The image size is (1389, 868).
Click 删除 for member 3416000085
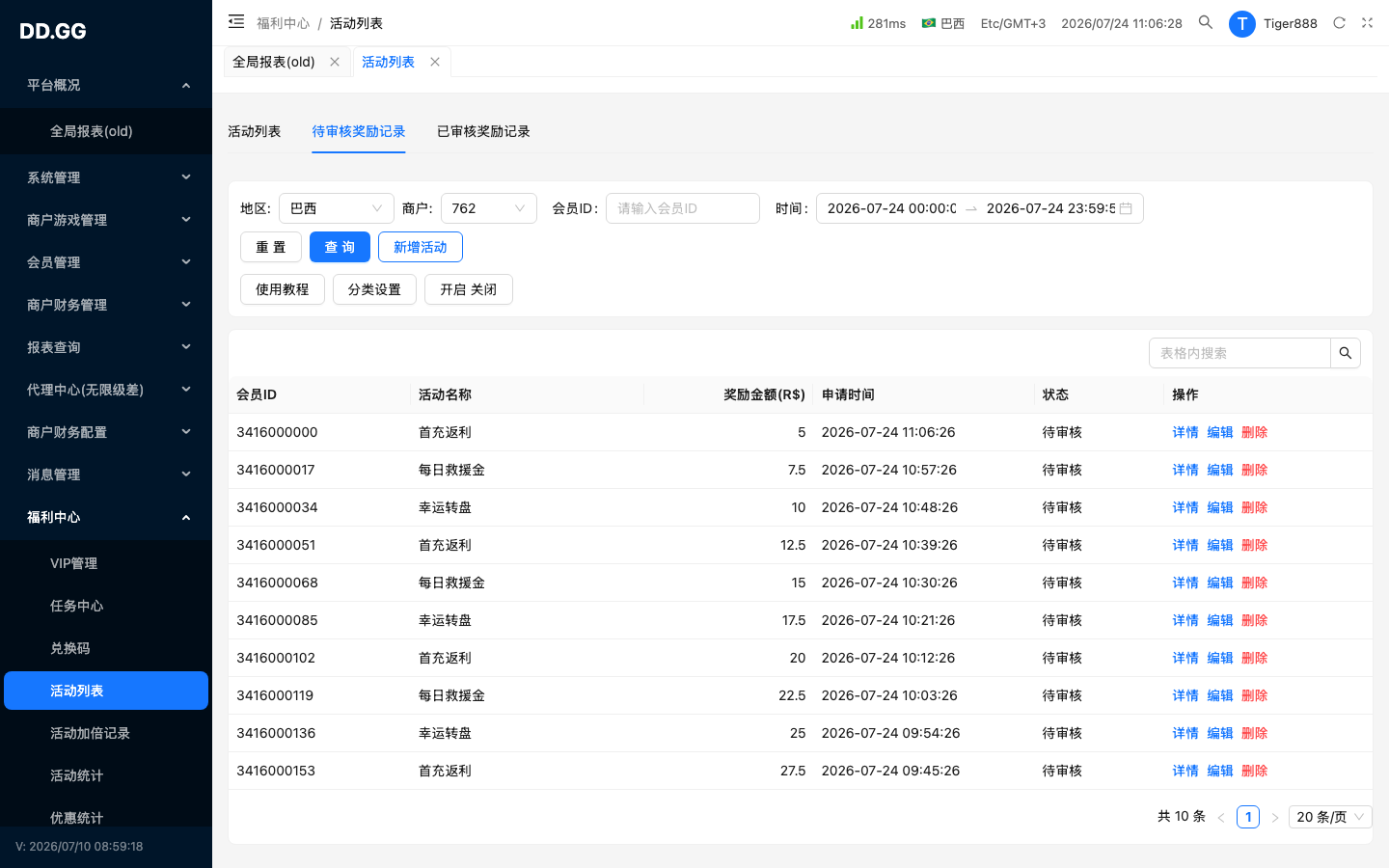[1255, 620]
